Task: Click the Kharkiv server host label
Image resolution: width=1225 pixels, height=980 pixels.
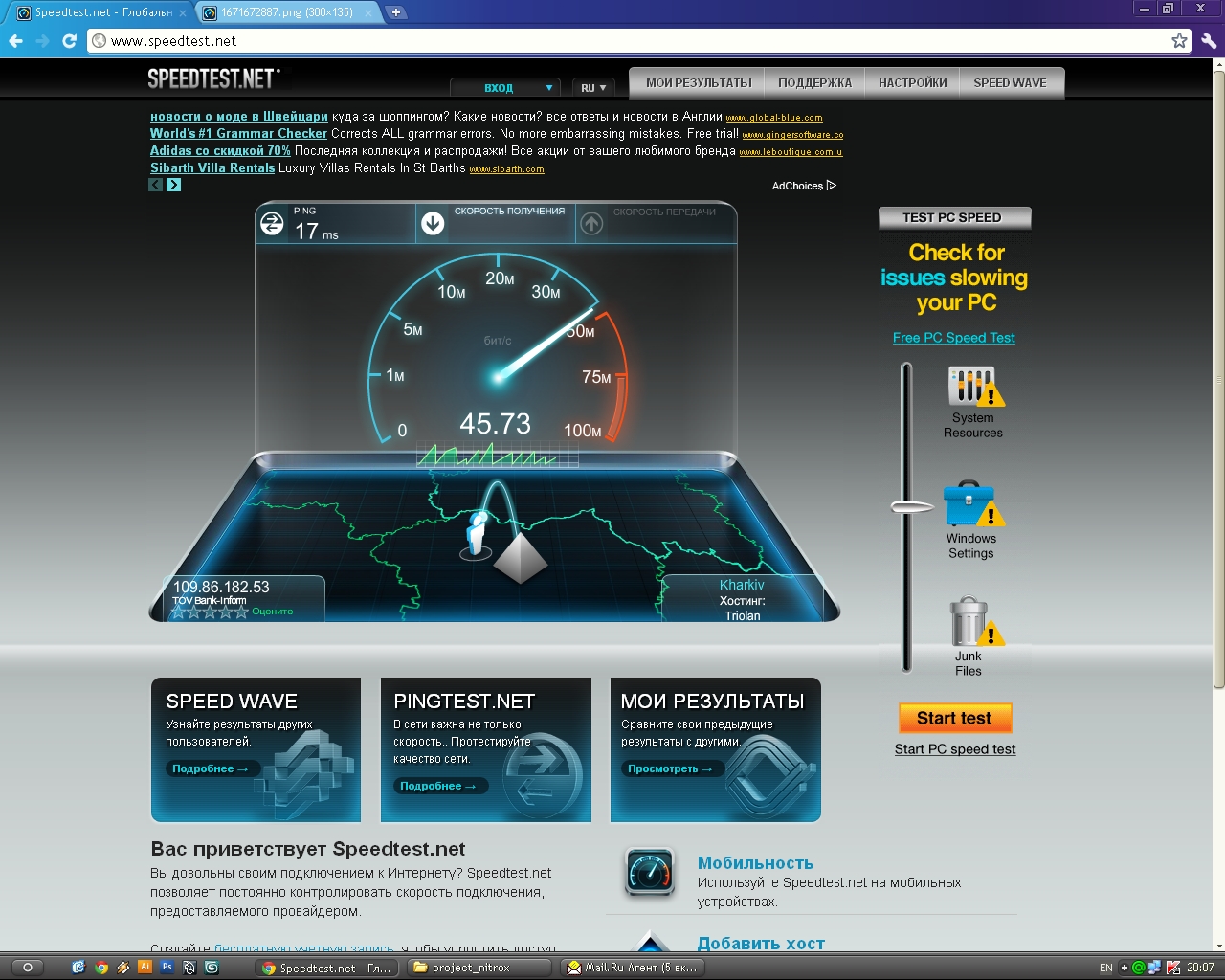Action: point(742,585)
